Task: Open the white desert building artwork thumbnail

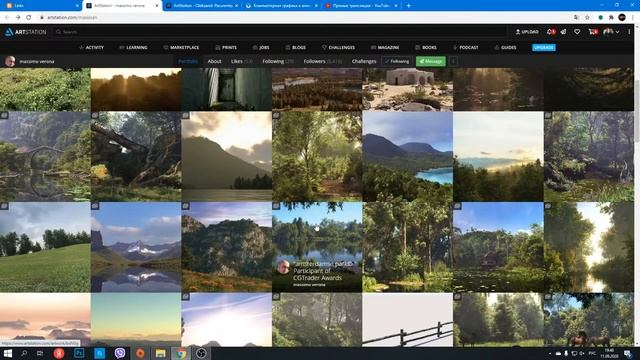Action: click(x=407, y=89)
